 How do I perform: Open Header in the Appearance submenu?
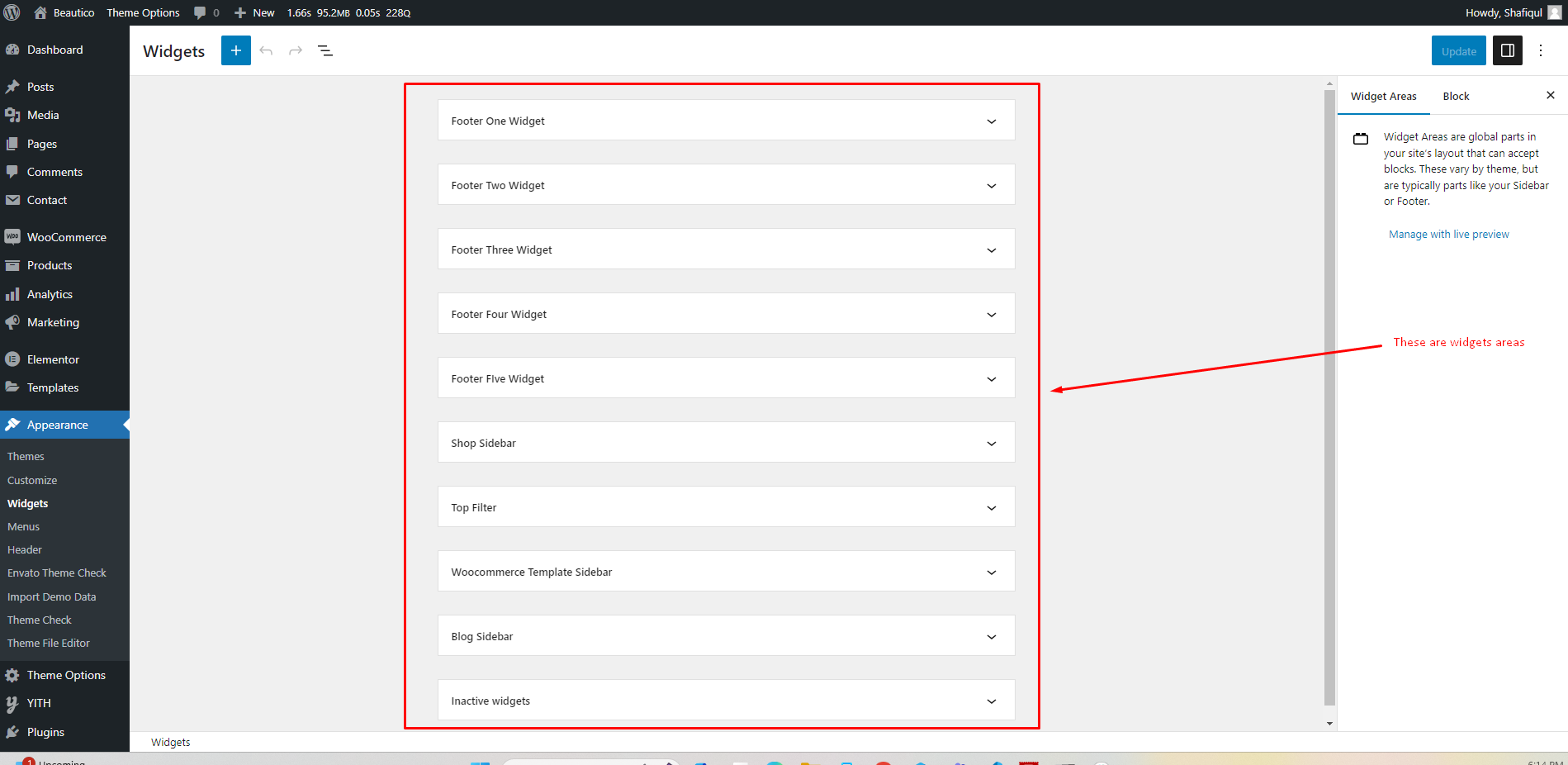pos(25,549)
